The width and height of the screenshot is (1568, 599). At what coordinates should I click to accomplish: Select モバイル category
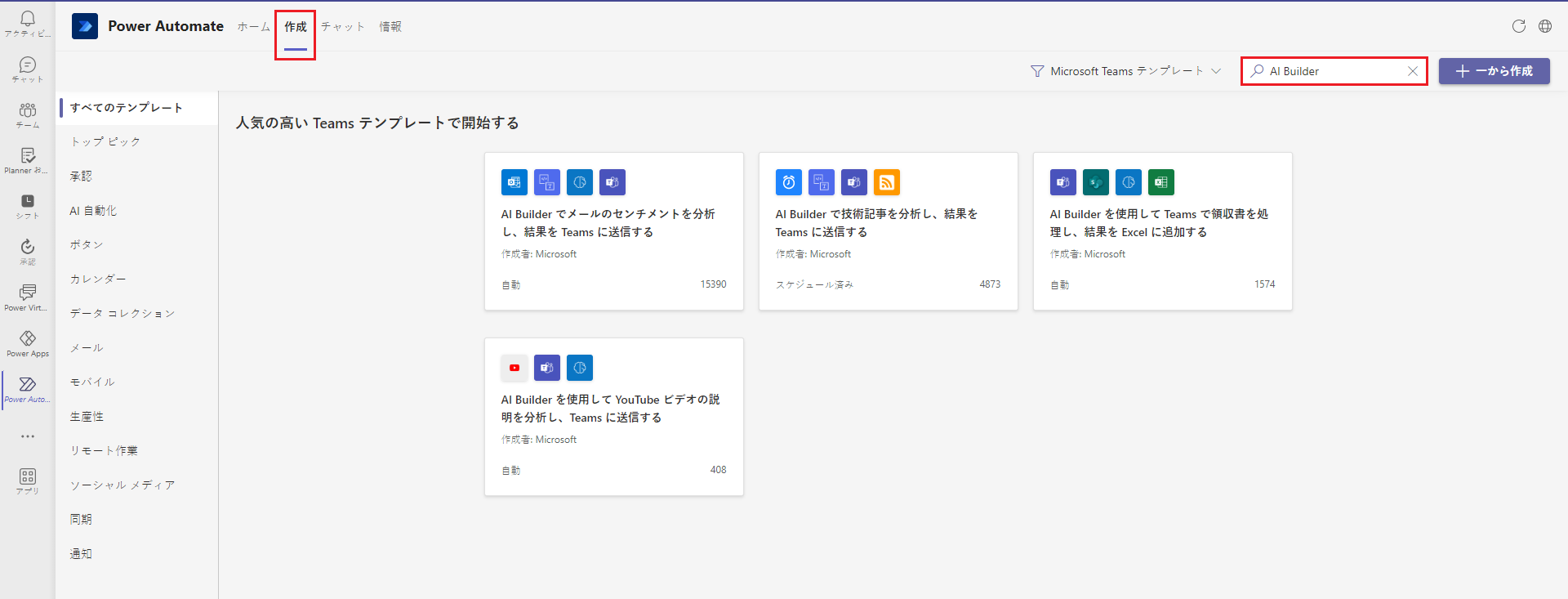[137, 382]
